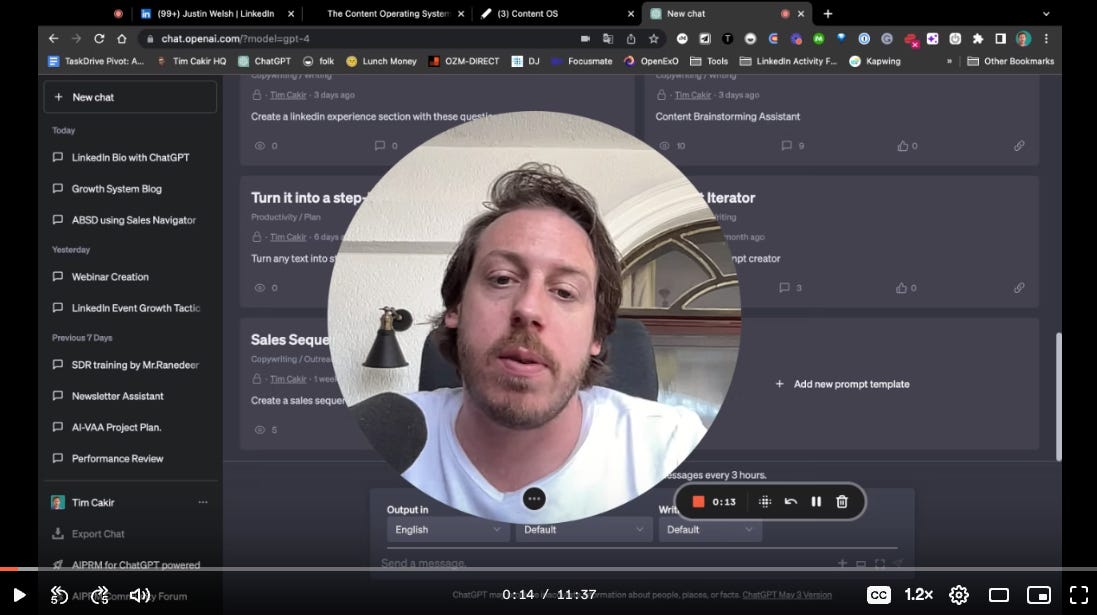Open video settings gear
Screen dimensions: 1097x615
point(958,595)
